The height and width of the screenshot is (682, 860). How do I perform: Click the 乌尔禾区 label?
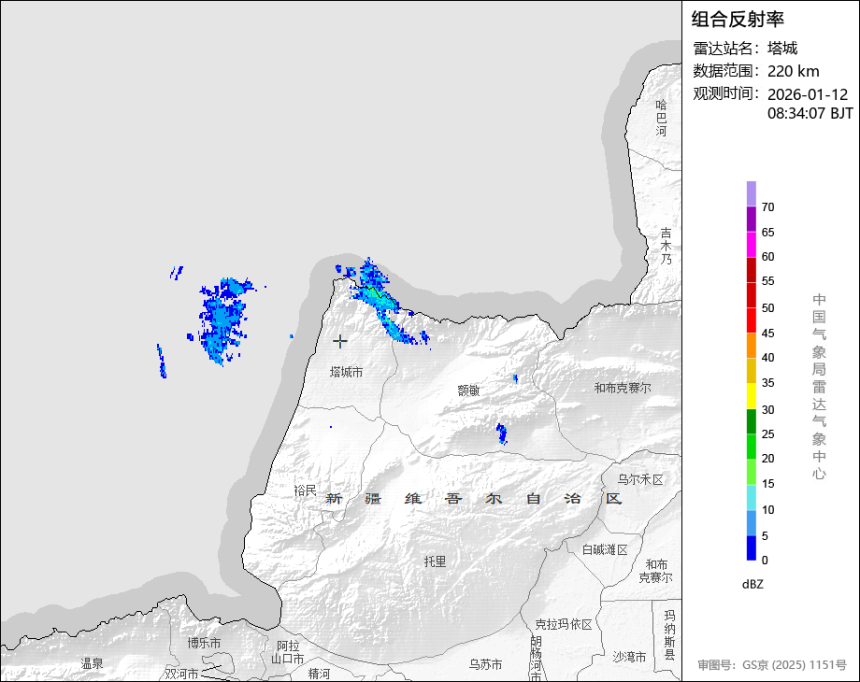(640, 480)
